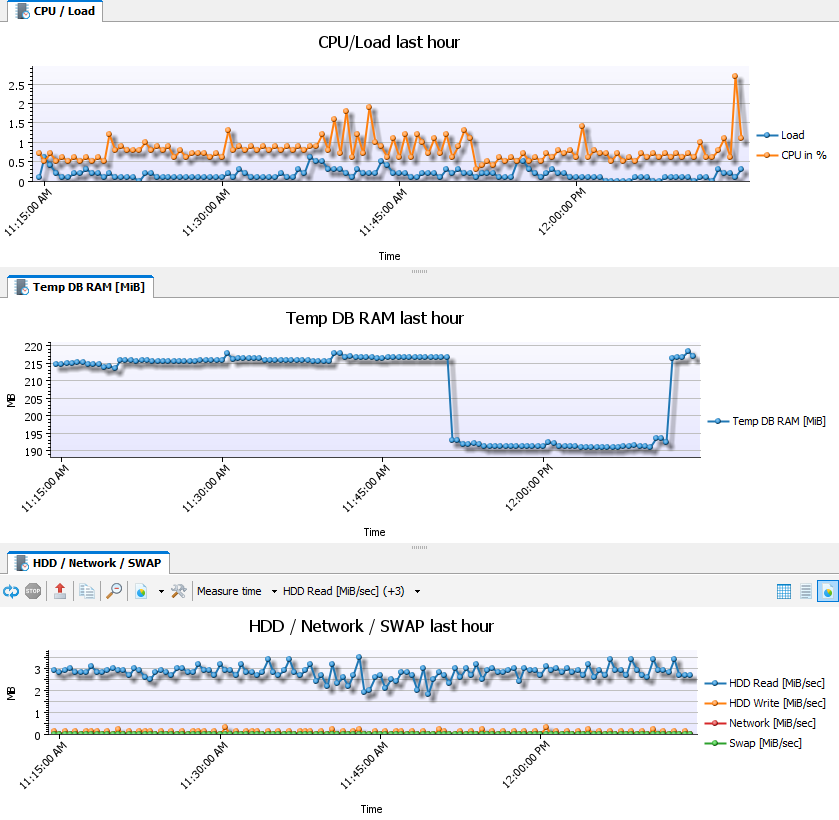Switch to text list view
The image size is (839, 820).
coord(806,591)
